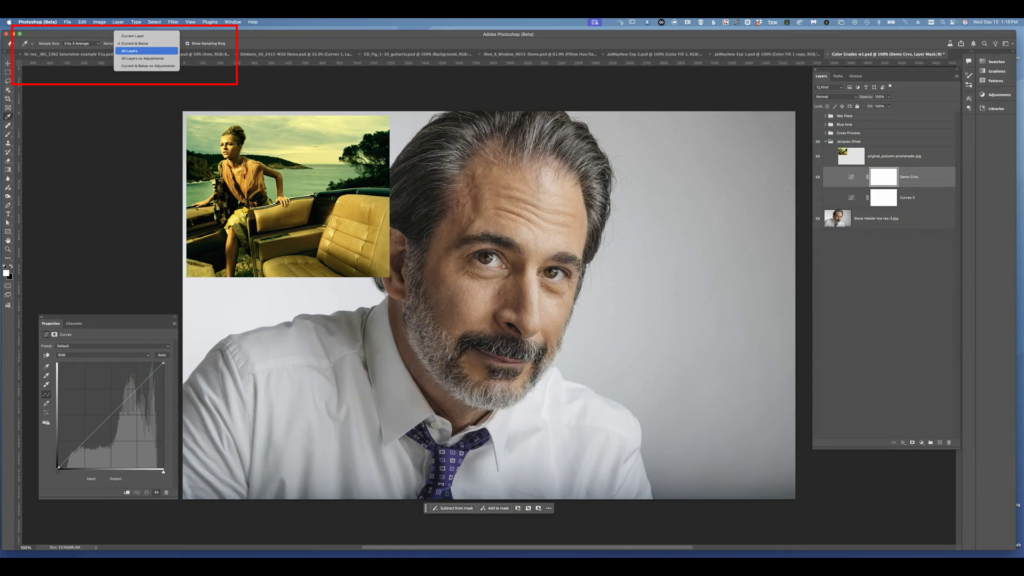
Task: Expand the Cross Process layer group
Action: coord(826,133)
